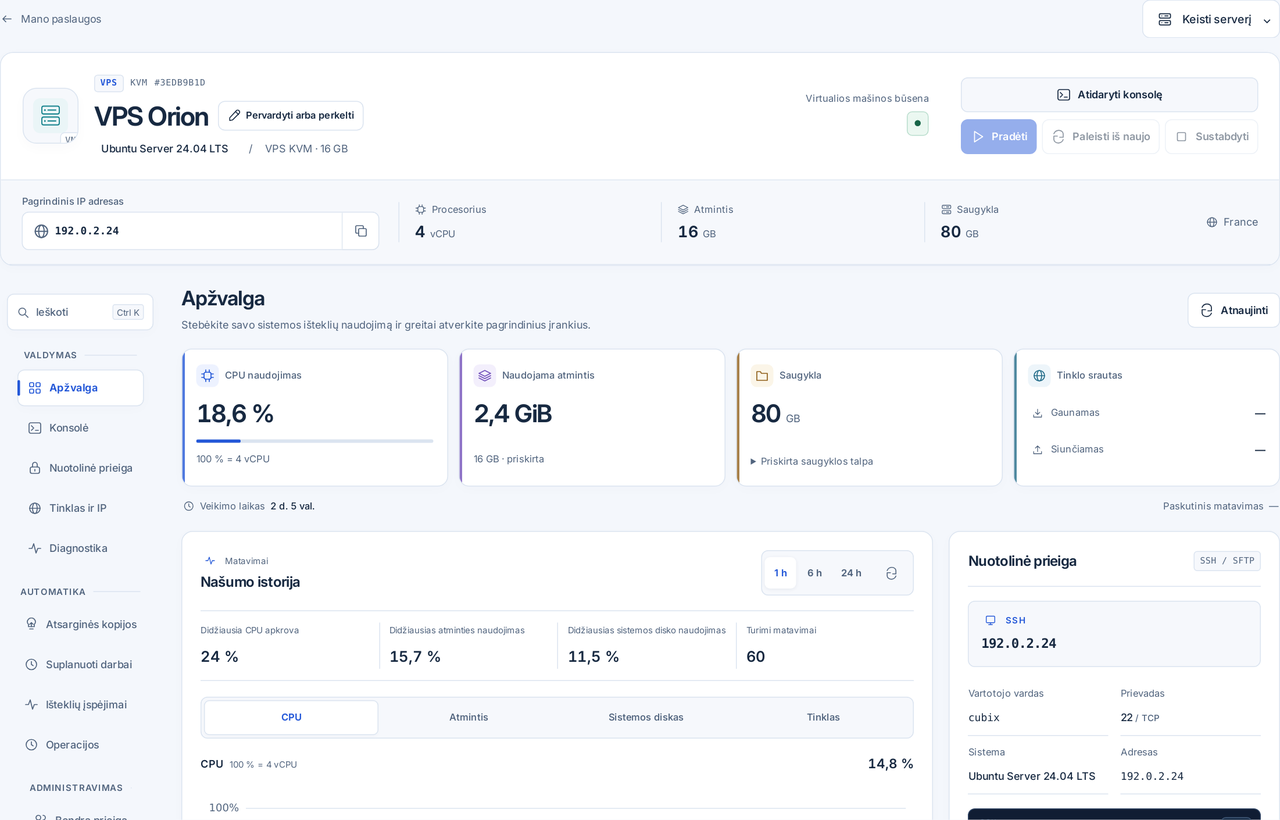Switch to the CPU tab
1280x820 pixels.
click(x=291, y=717)
